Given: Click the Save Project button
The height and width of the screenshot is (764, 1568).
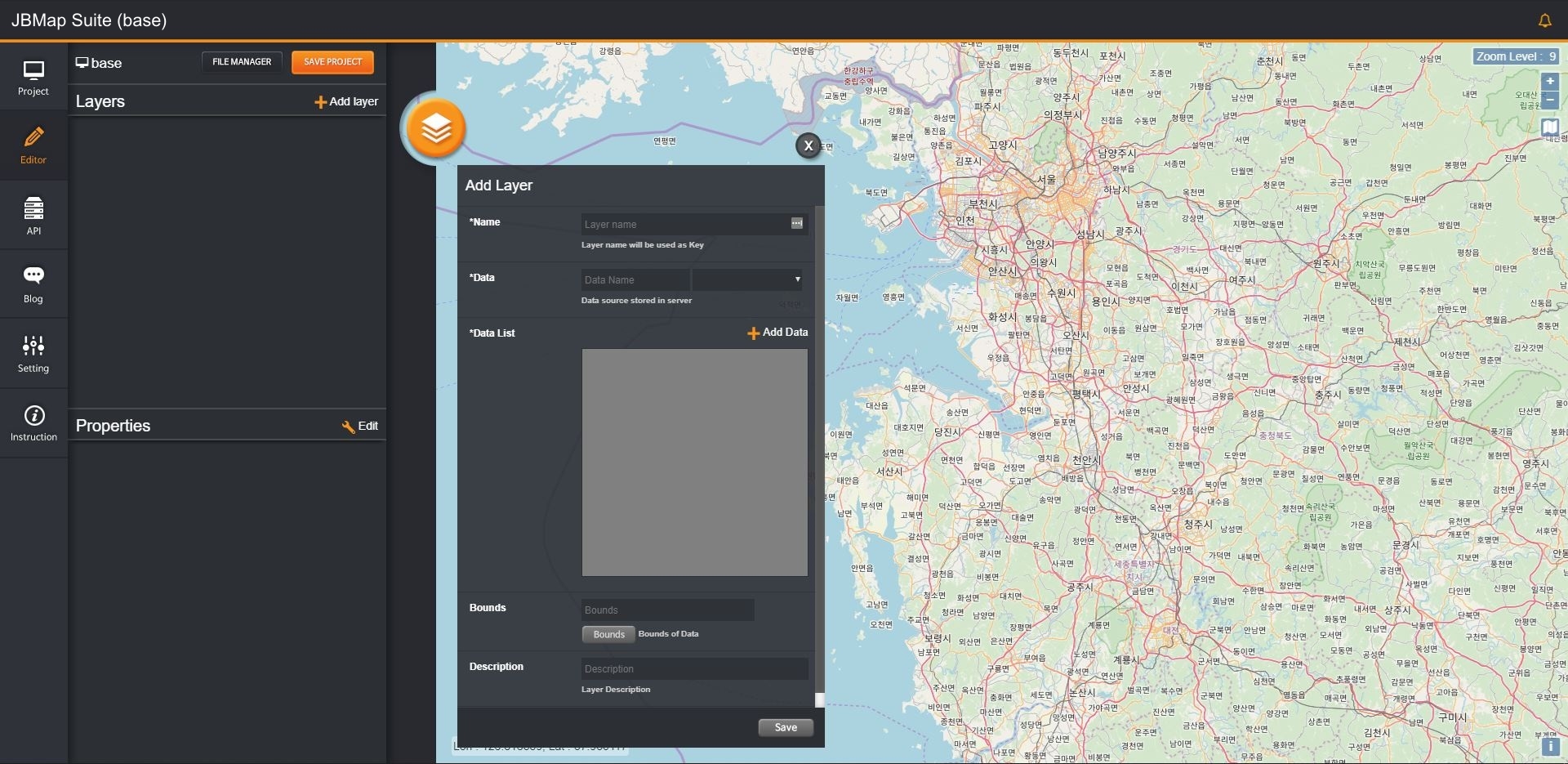Looking at the screenshot, I should 332,61.
